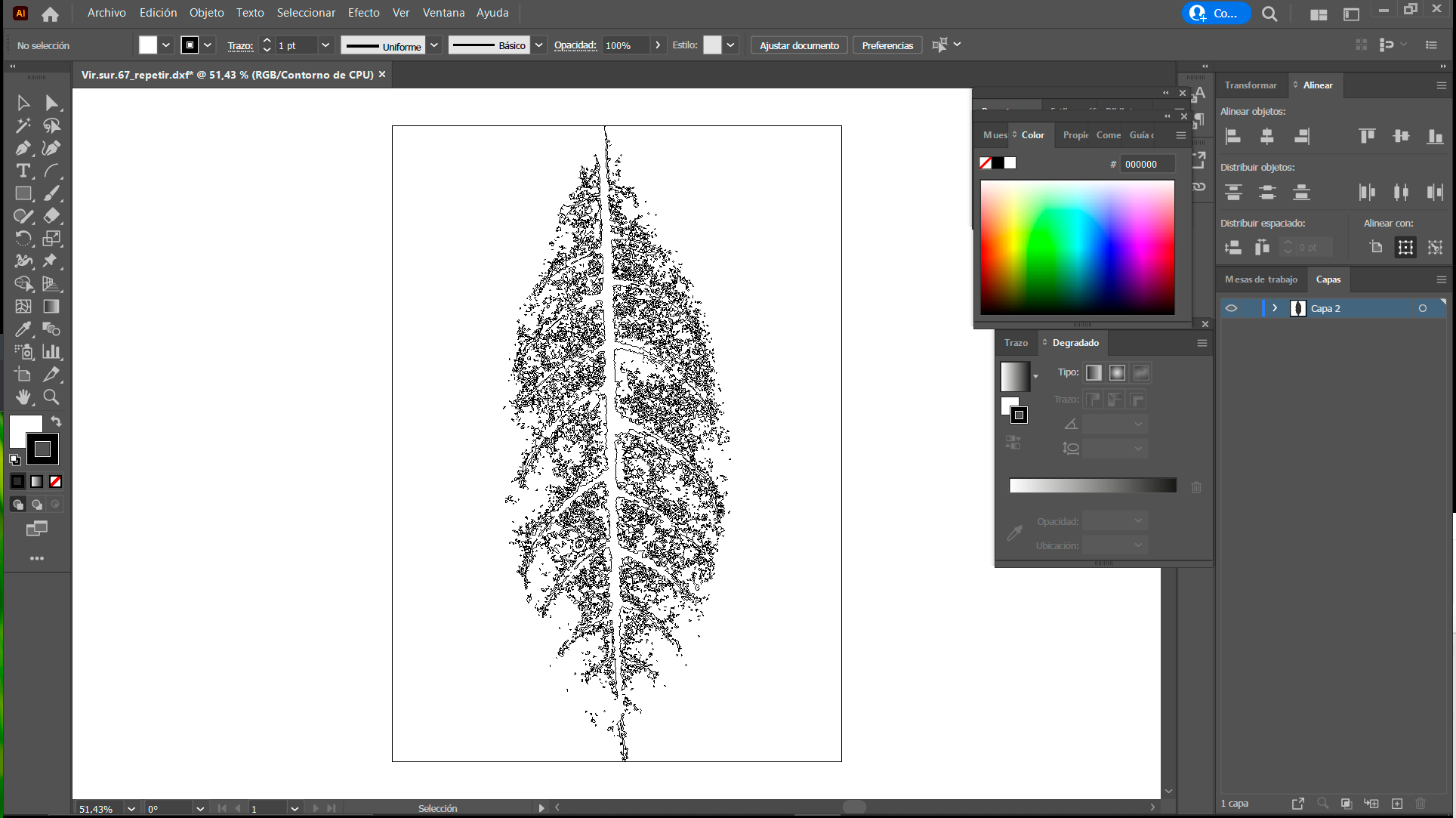Set paint mode to Gradient
The height and width of the screenshot is (818, 1456).
click(36, 481)
